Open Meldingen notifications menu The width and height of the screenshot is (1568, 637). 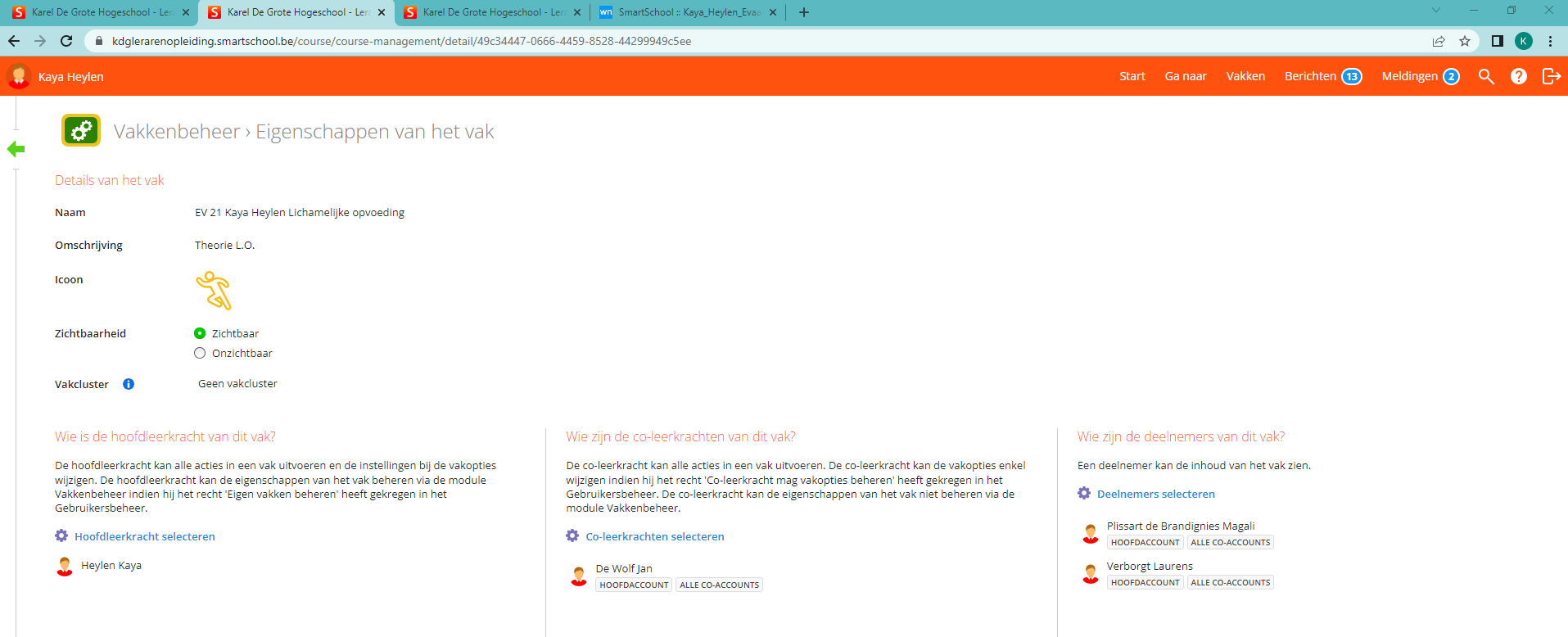pyautogui.click(x=1419, y=76)
